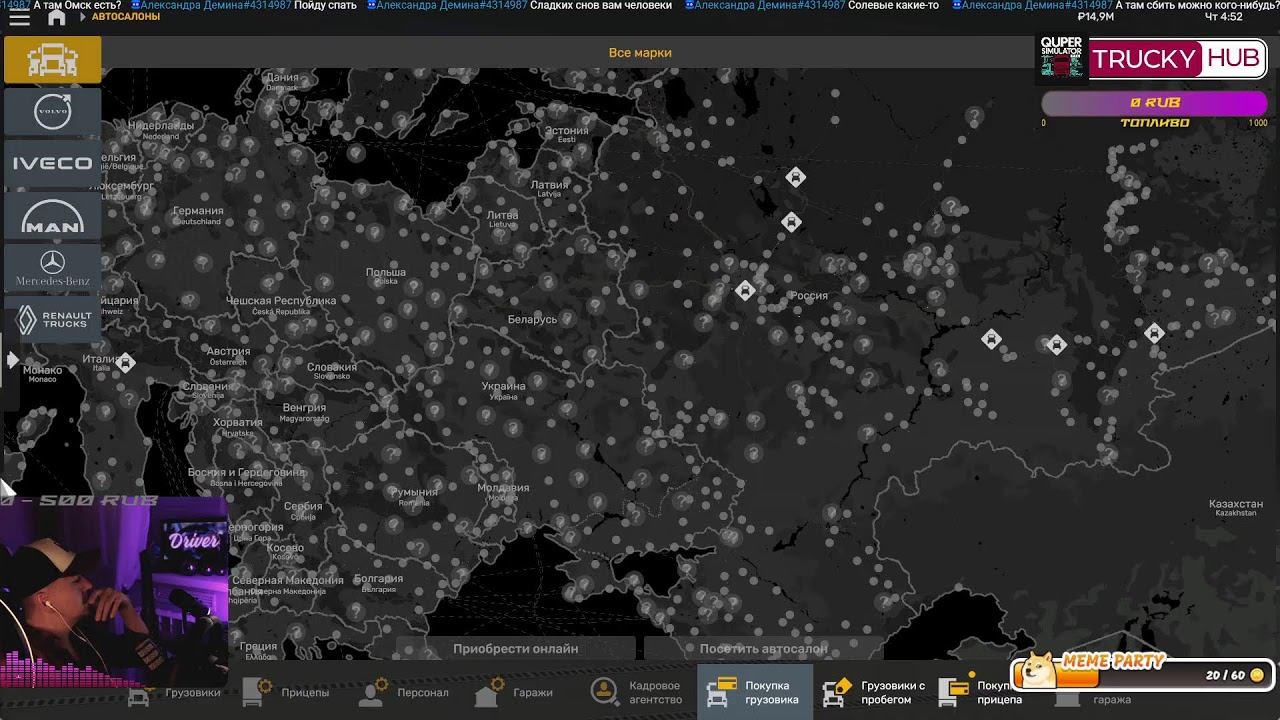Open the Грузовики с пробегом section
The height and width of the screenshot is (720, 1280).
pos(874,692)
